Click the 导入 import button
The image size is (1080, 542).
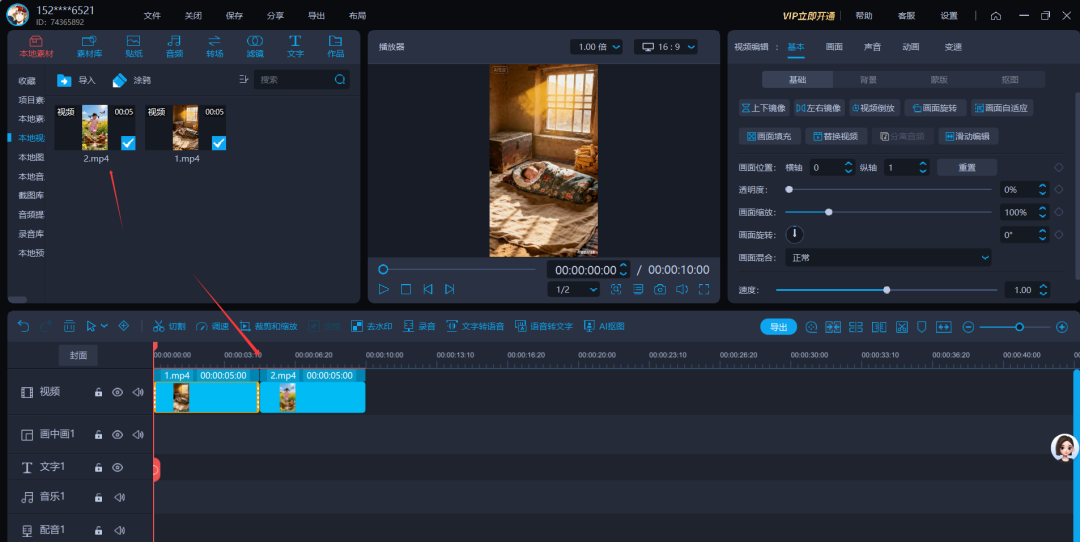coord(76,81)
